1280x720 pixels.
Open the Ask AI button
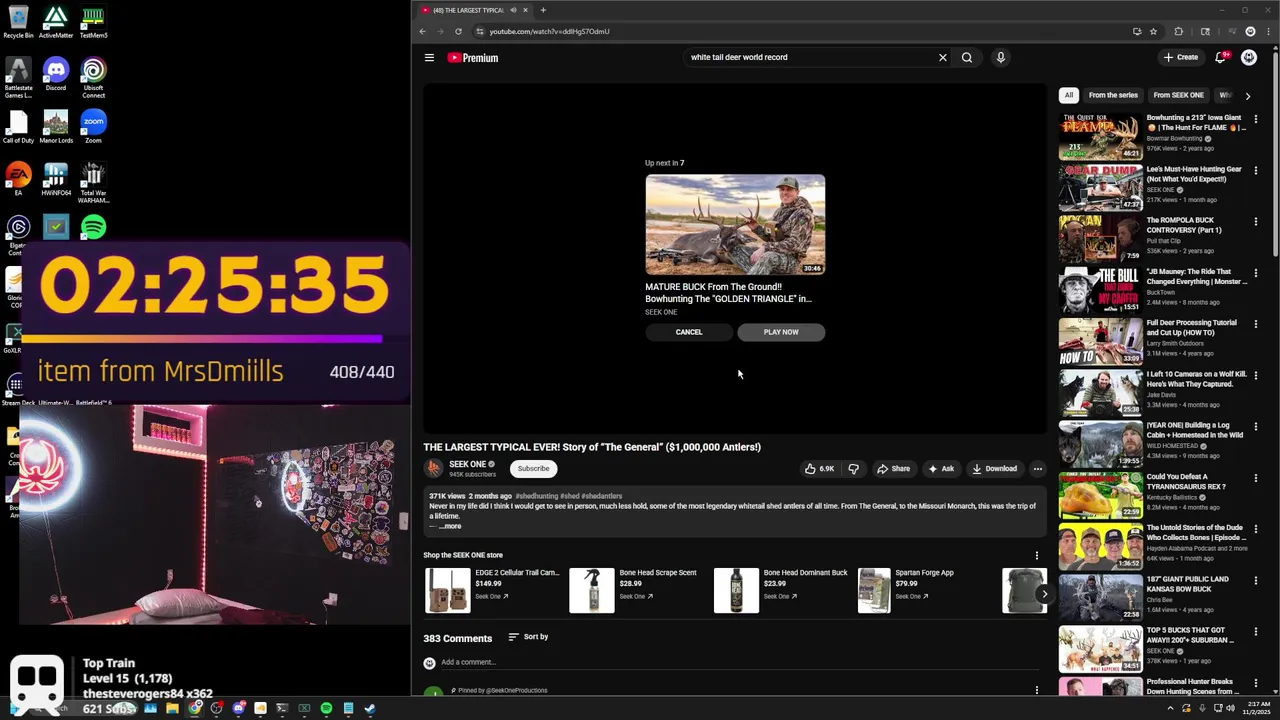coord(941,469)
